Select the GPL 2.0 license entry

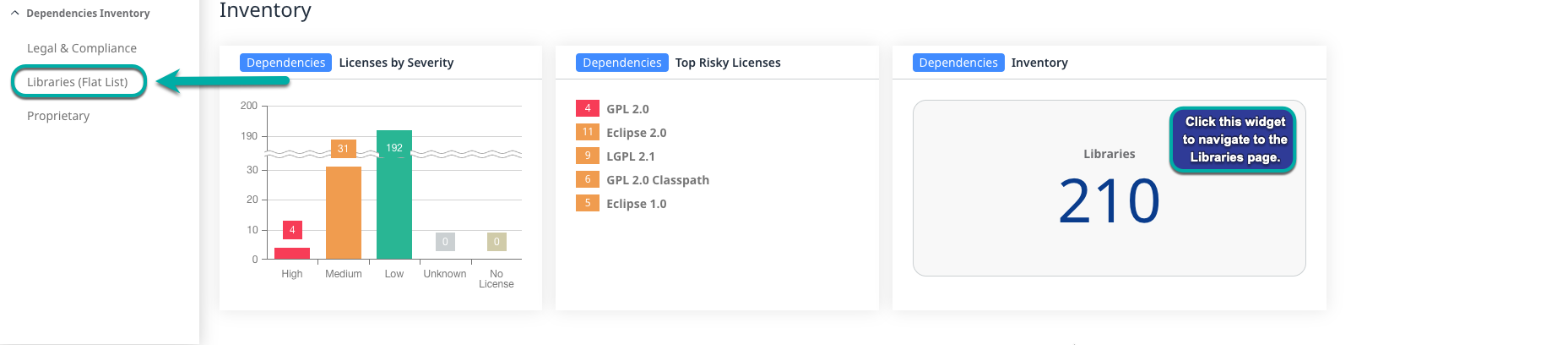(627, 109)
